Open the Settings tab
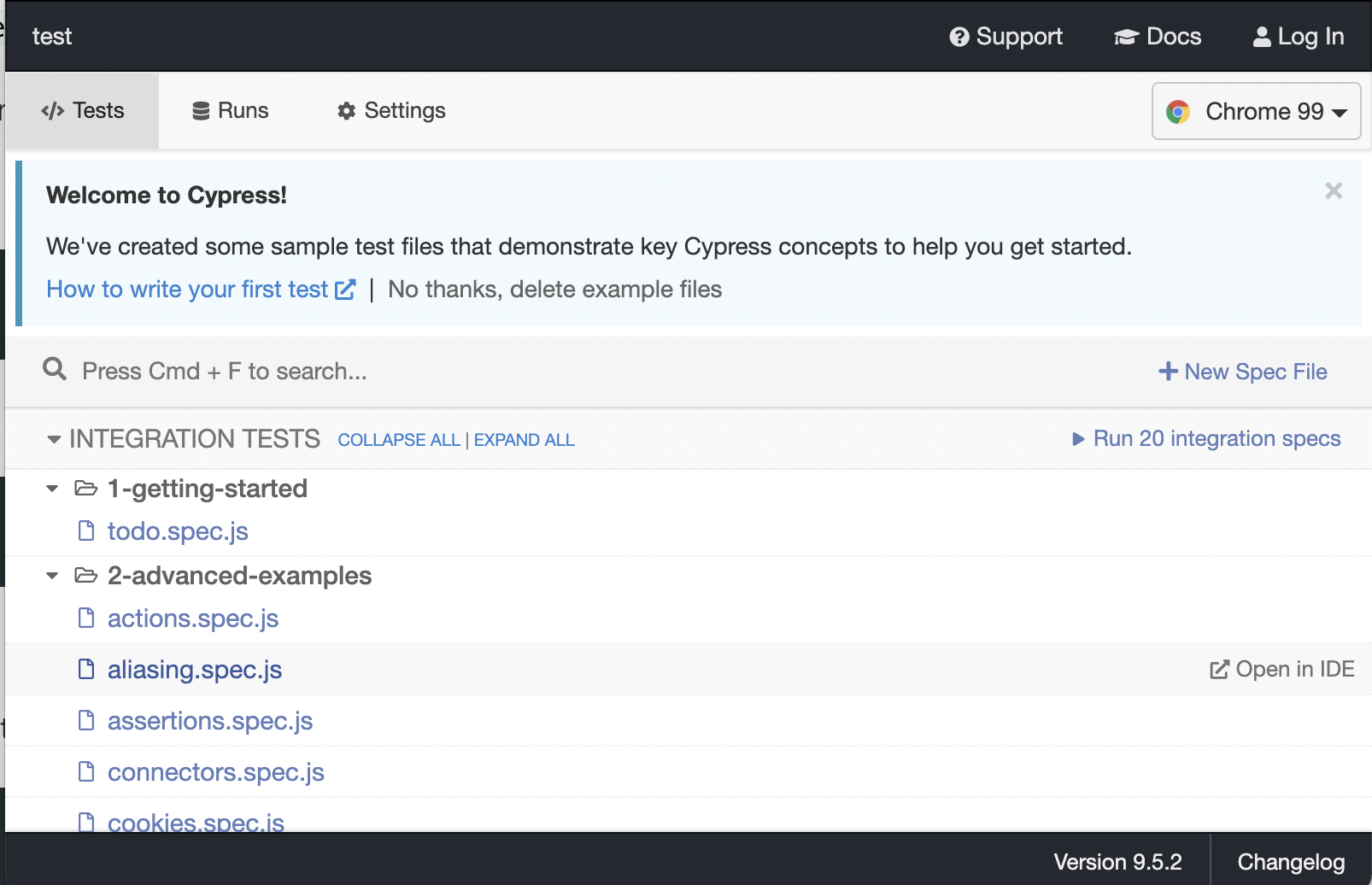 click(x=391, y=111)
